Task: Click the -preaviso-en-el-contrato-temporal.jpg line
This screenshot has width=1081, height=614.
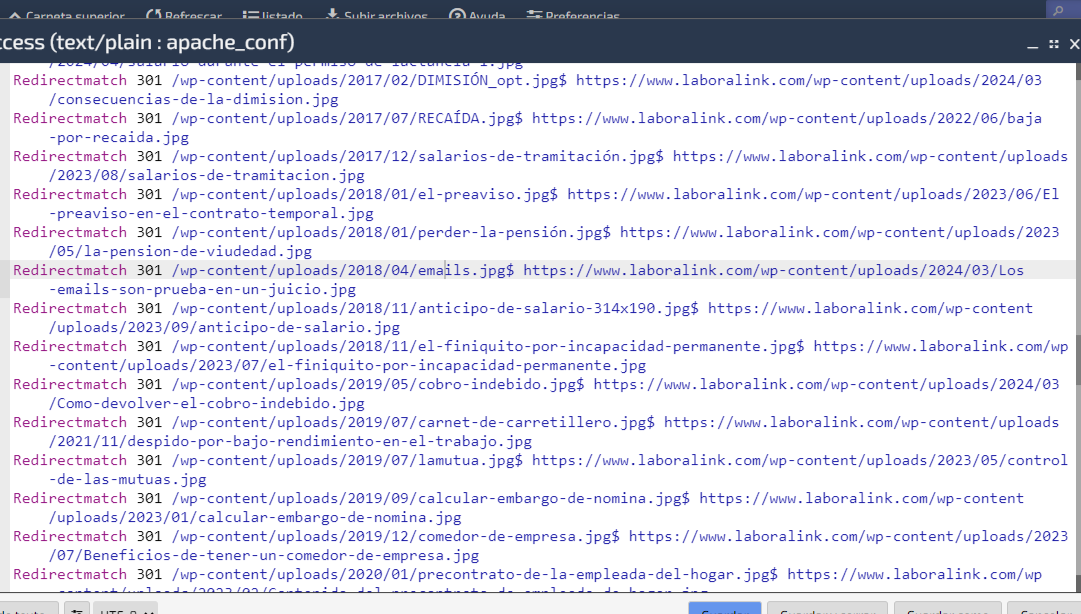Action: 211,213
